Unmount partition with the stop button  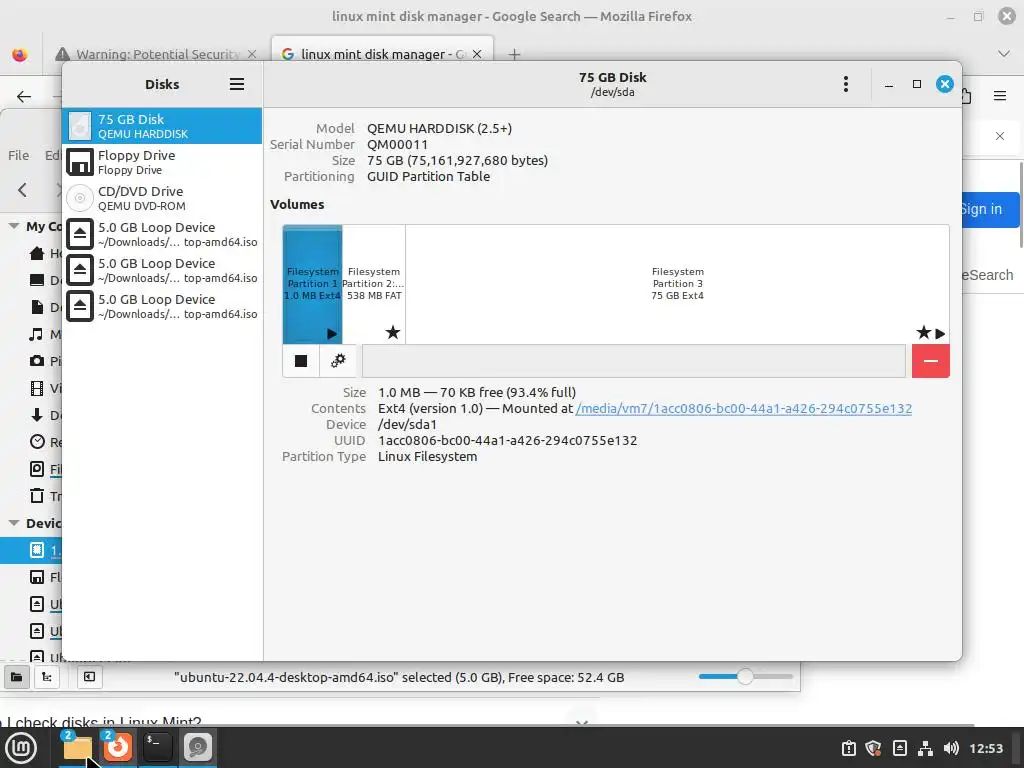click(x=301, y=361)
